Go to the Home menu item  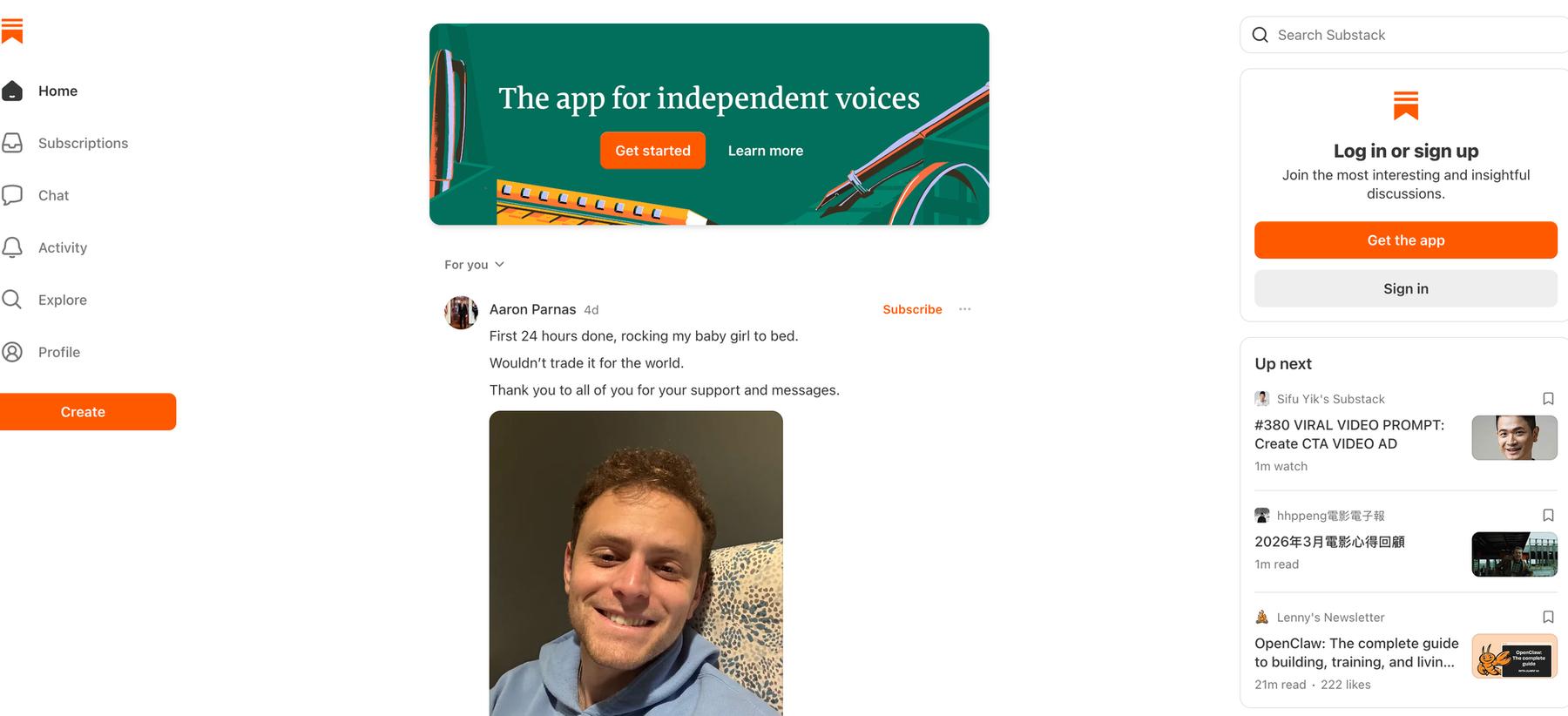(57, 91)
